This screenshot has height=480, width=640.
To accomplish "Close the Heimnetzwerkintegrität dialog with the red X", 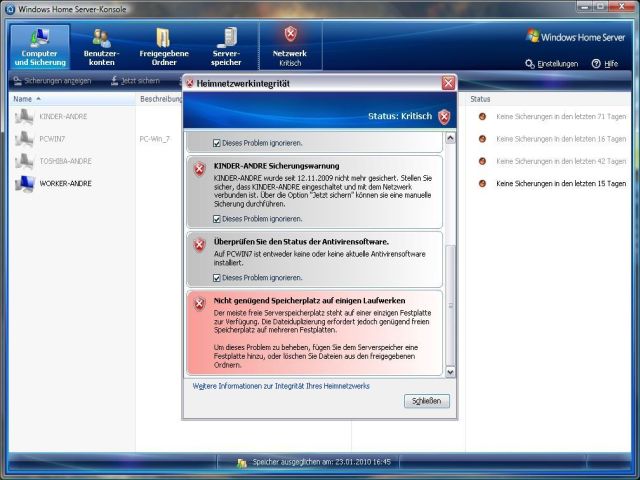I will (448, 83).
